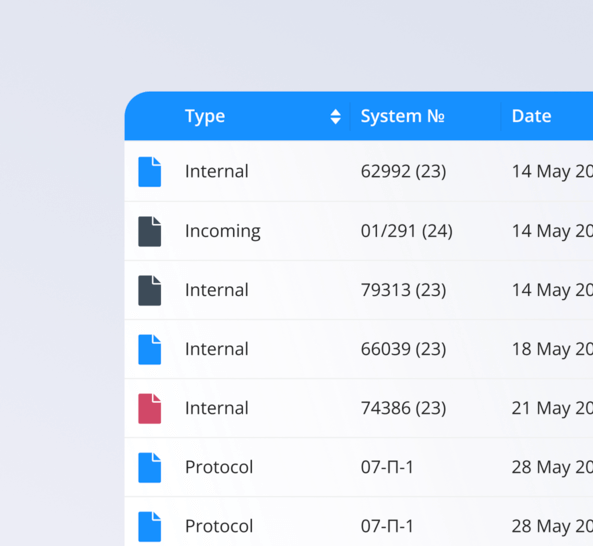Click the Type column header
593x546 pixels.
coord(205,116)
